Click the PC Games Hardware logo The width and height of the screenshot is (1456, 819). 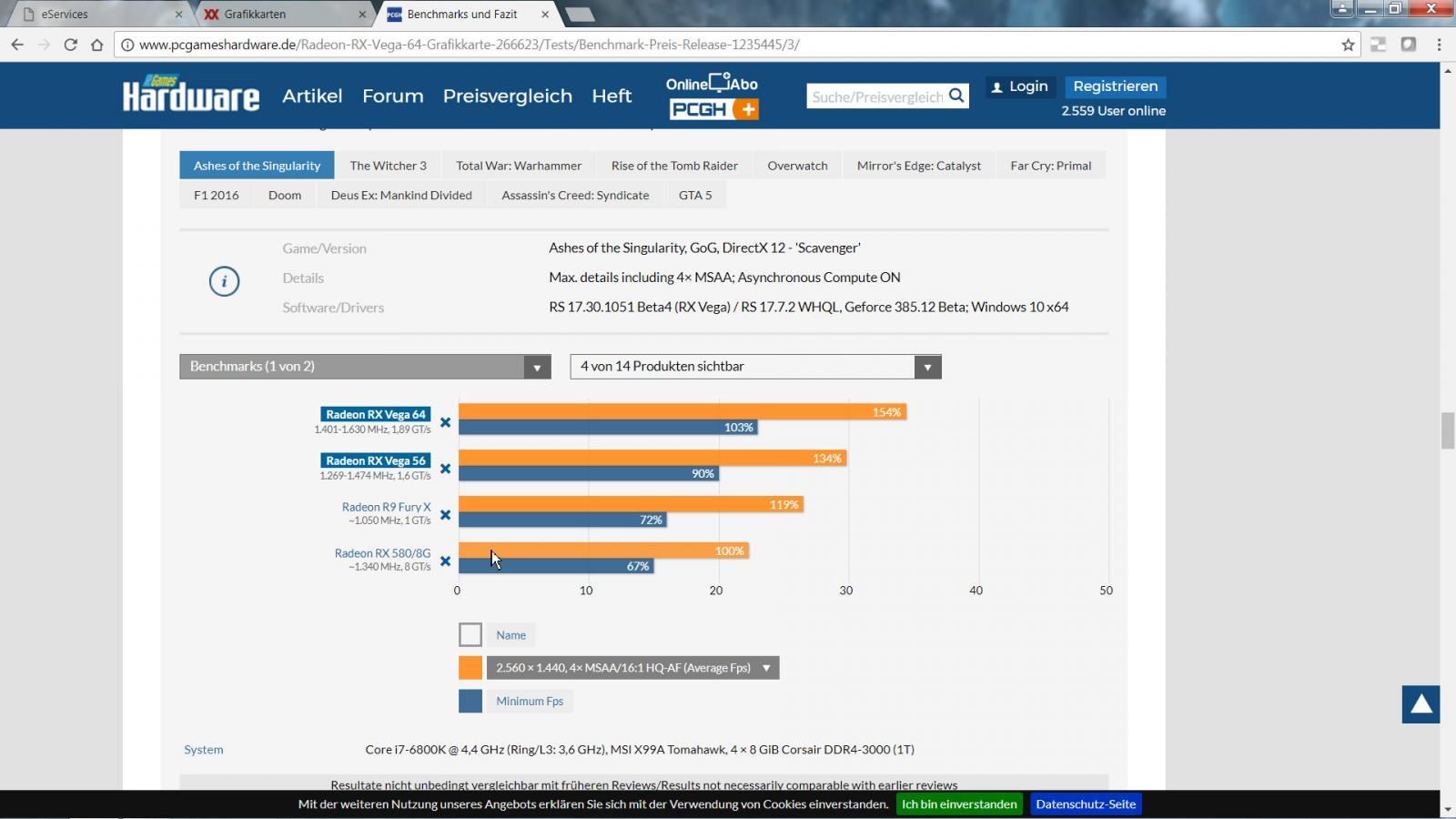(x=191, y=93)
